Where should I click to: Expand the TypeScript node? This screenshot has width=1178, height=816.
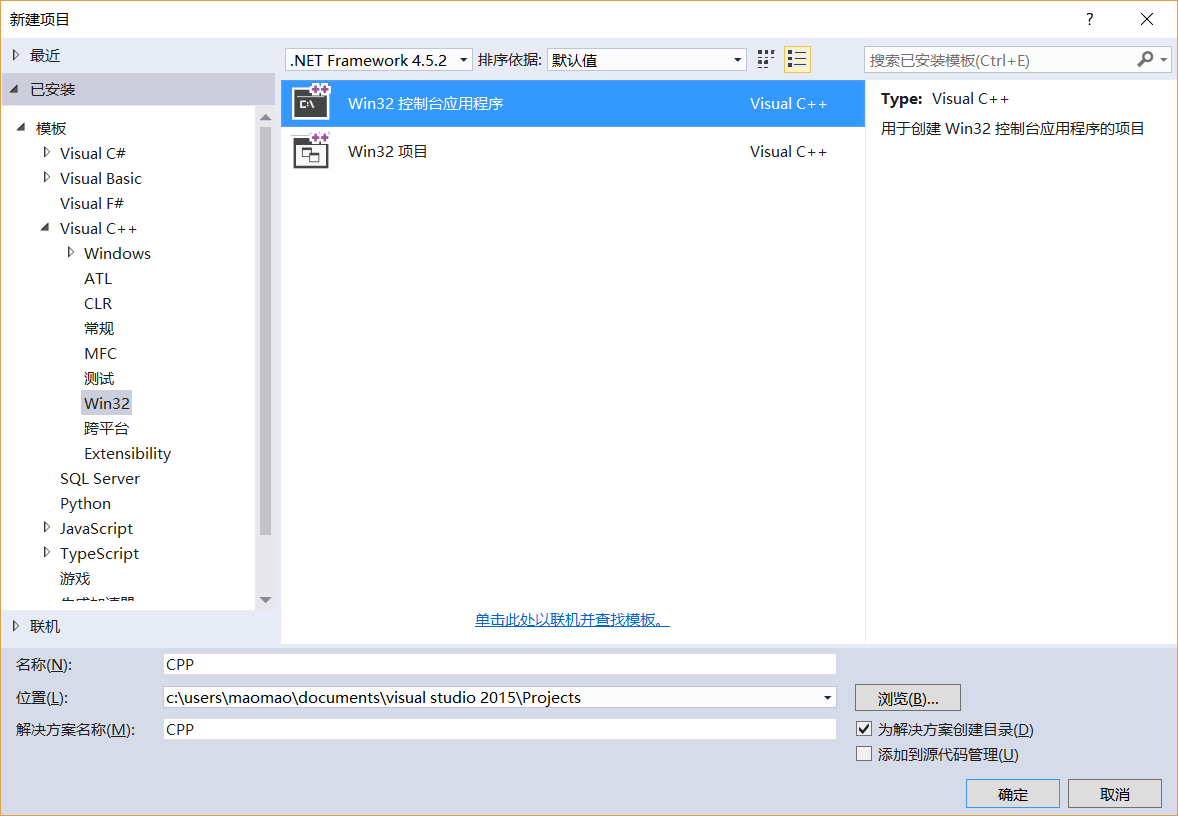47,552
